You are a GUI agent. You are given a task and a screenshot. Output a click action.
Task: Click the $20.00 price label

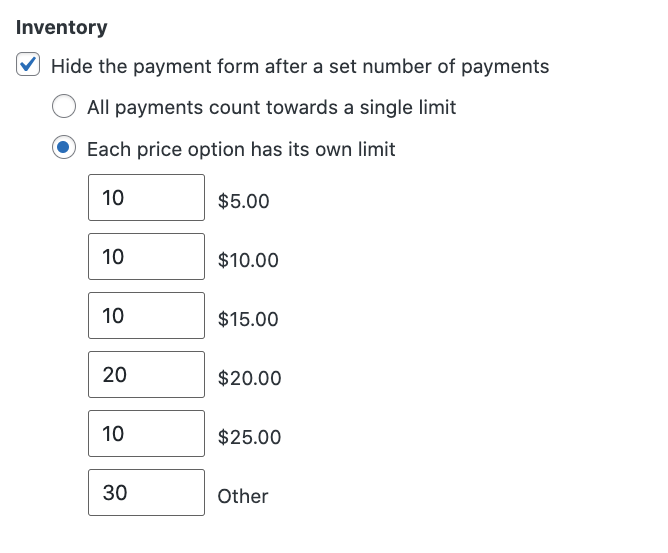click(249, 379)
